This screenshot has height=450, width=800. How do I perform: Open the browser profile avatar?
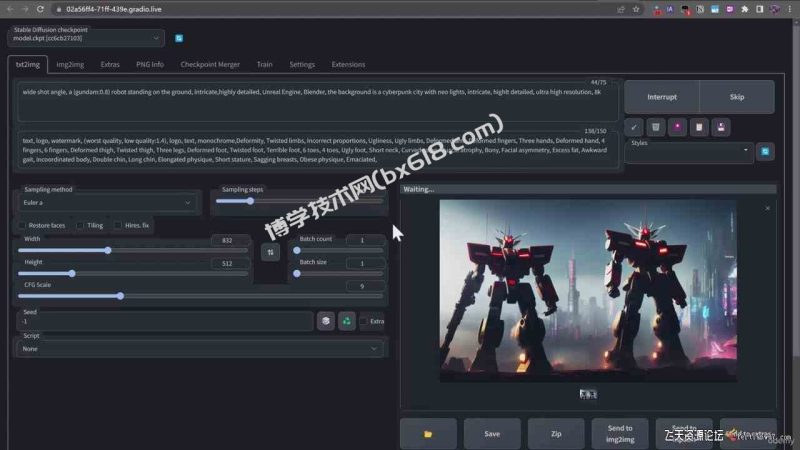point(774,9)
